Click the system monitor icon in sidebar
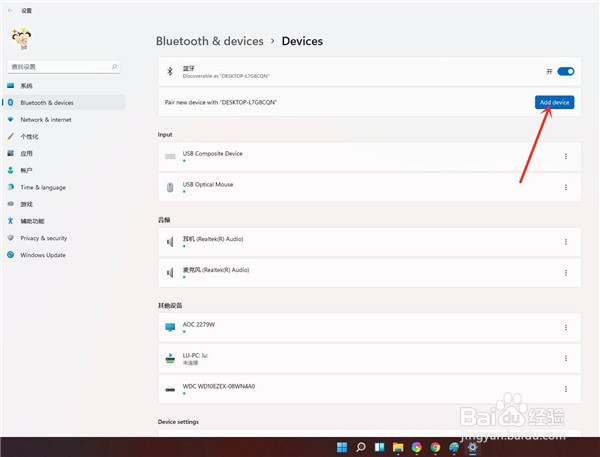This screenshot has height=457, width=600. (10, 86)
